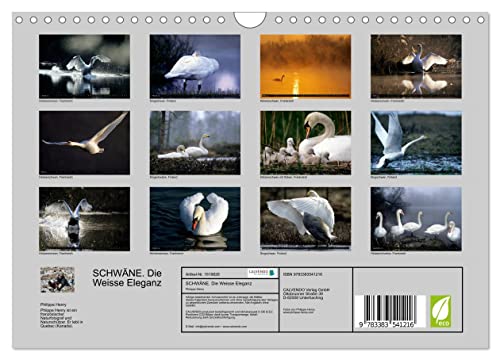Open the orange sunset swan silhouette photo

(x=306, y=66)
